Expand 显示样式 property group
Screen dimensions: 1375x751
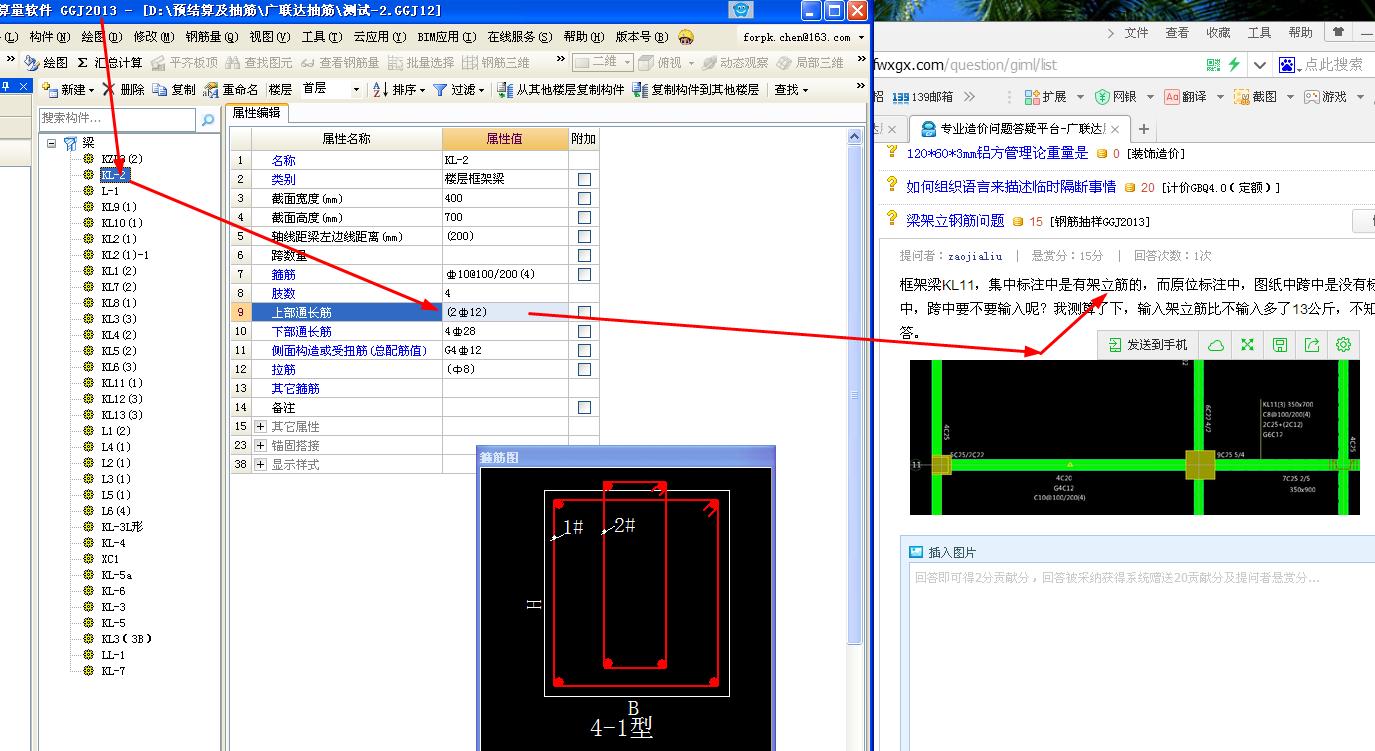[x=260, y=465]
